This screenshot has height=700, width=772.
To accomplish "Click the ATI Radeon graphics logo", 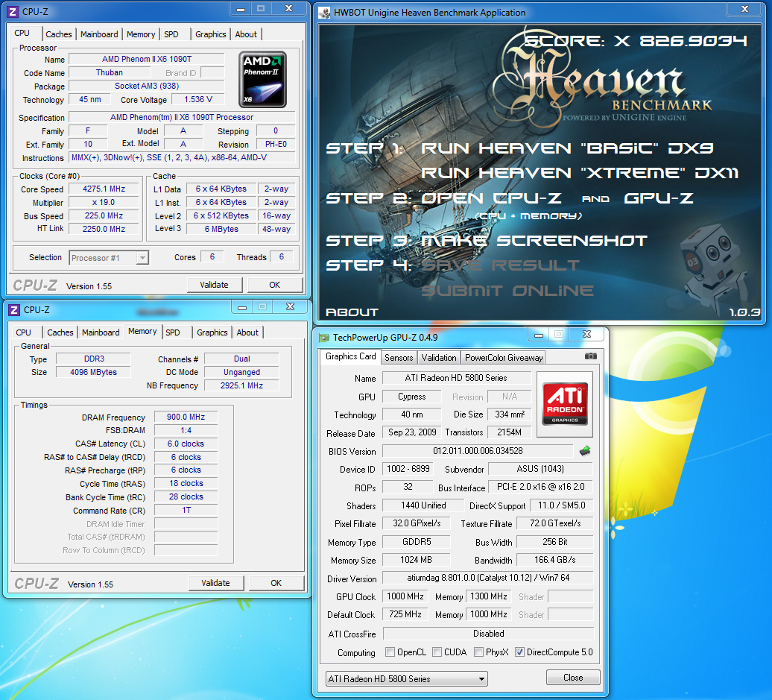I will point(564,404).
